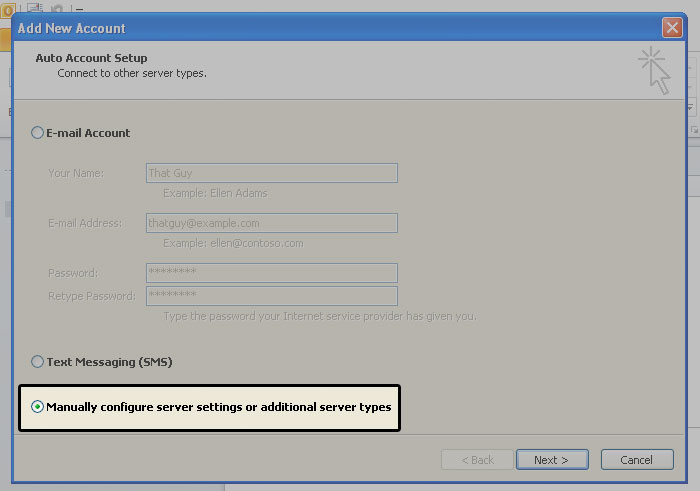Focus the Password field
The width and height of the screenshot is (700, 491).
point(271,273)
